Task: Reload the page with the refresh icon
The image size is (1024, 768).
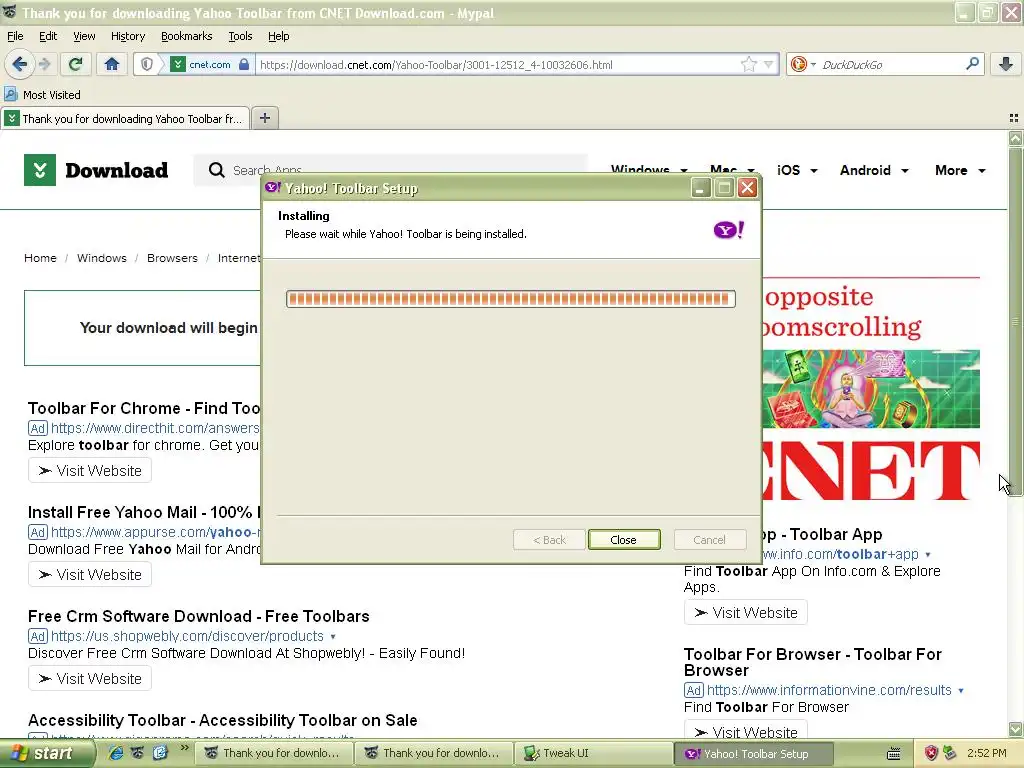Action: [x=75, y=64]
